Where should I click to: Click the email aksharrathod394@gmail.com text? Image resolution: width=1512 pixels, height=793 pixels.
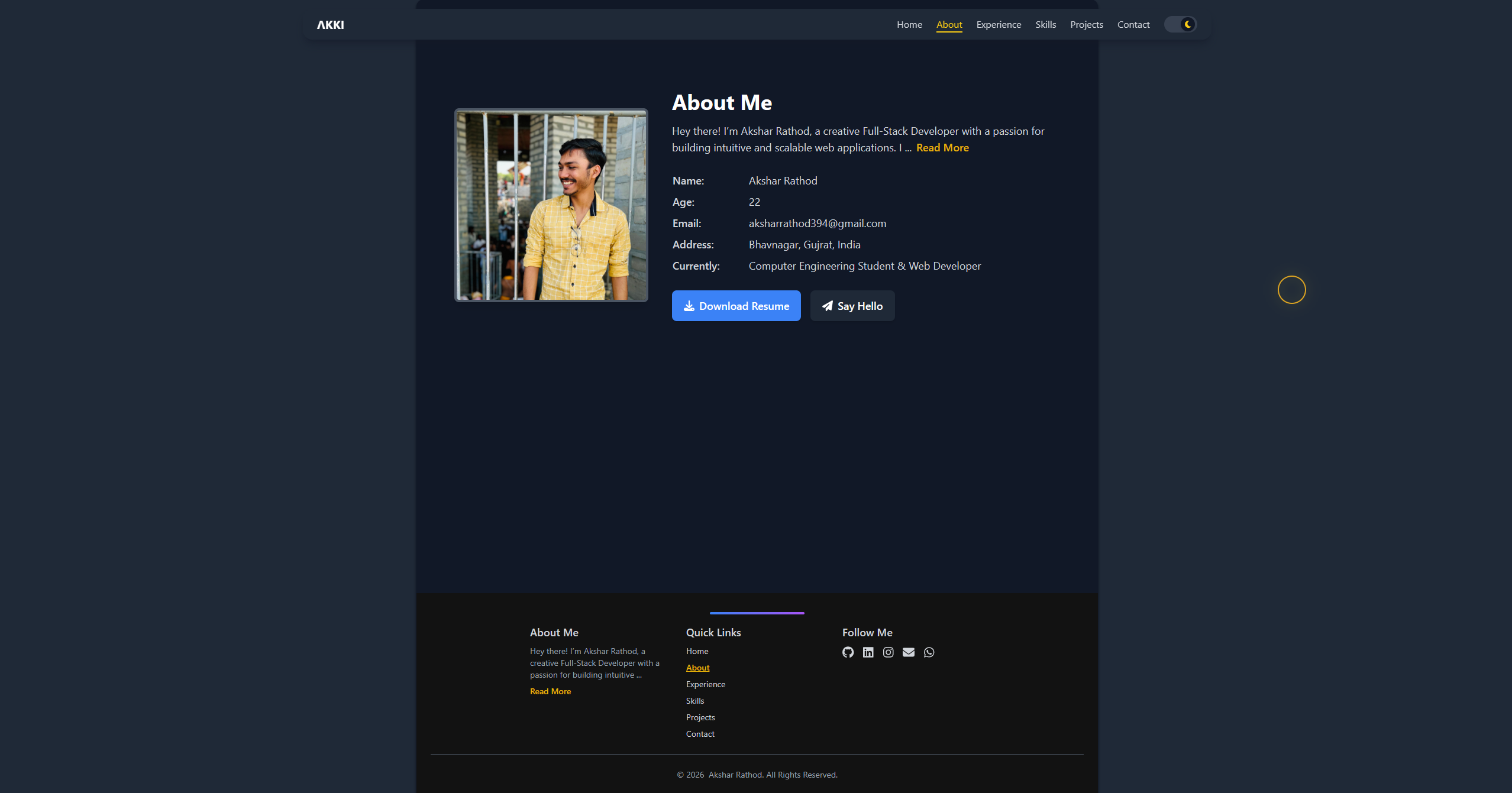pyautogui.click(x=817, y=224)
